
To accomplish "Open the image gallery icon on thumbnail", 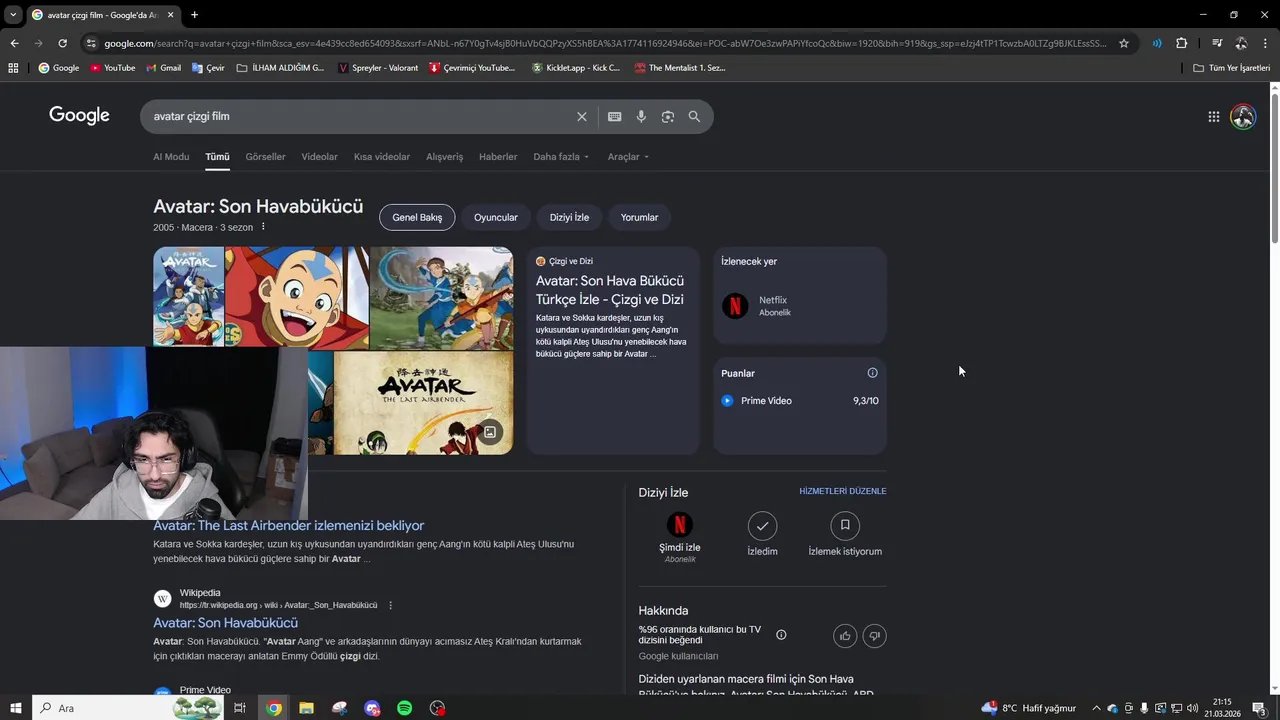I will point(490,432).
